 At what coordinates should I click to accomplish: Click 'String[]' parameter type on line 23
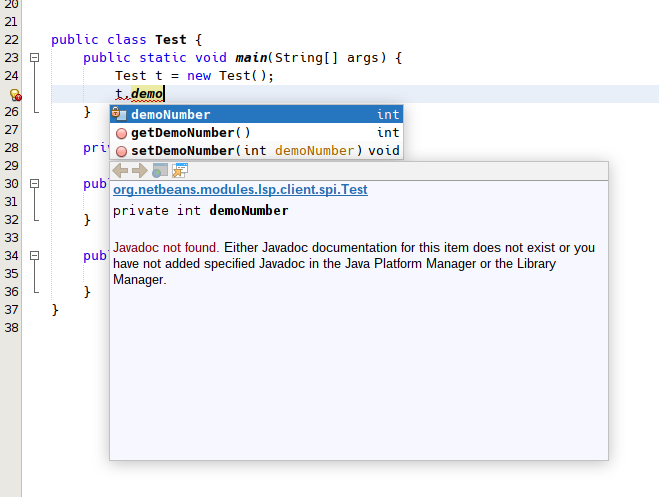[x=306, y=58]
